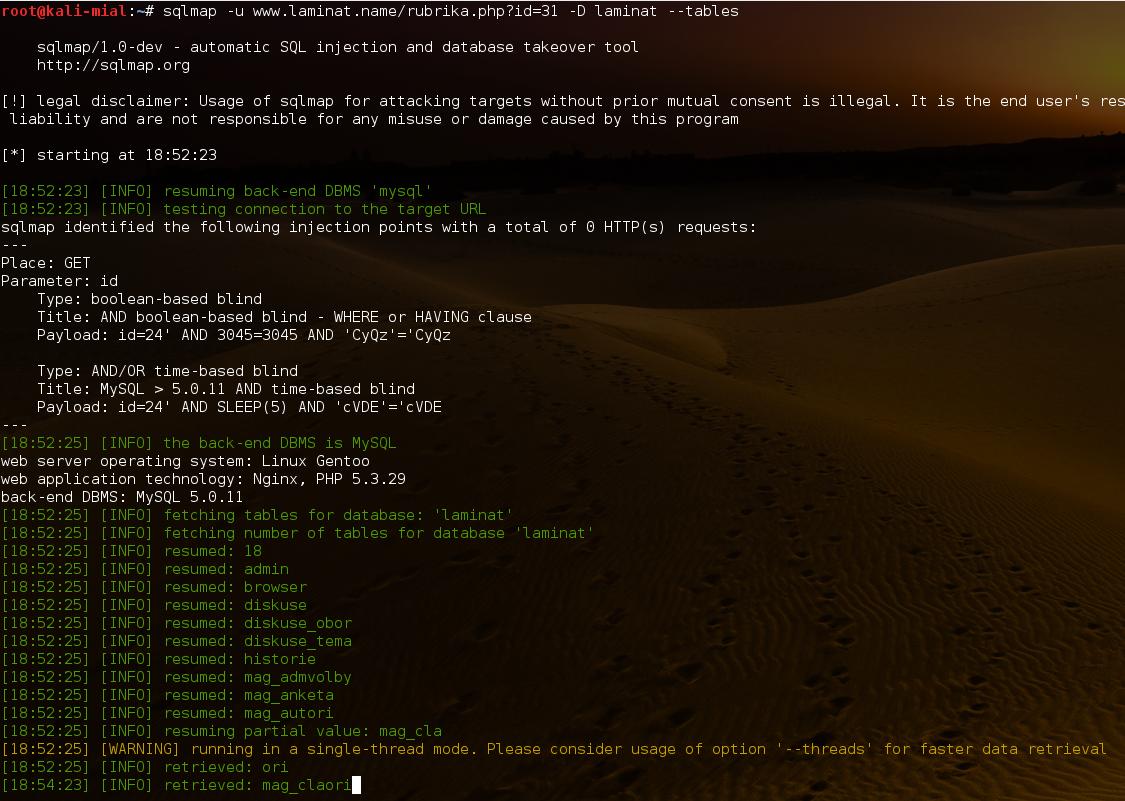Screen dimensions: 1125x801
Task: Click the sqlmap command URL www.laminat.name/rubrika.php?id=31
Action: 405,11
